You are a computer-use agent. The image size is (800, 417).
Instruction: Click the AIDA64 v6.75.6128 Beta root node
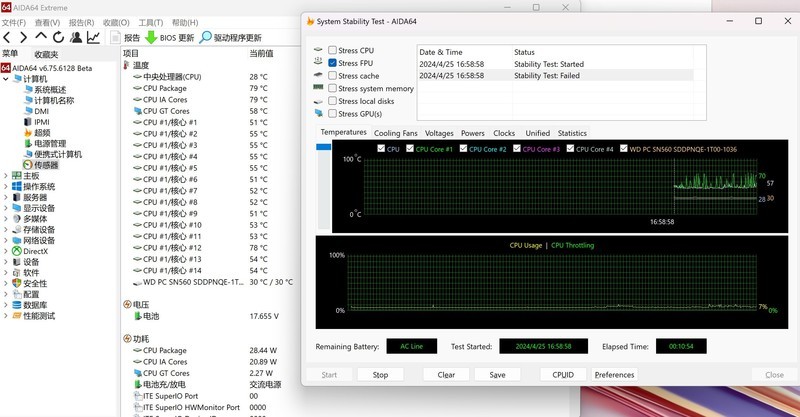[x=52, y=68]
